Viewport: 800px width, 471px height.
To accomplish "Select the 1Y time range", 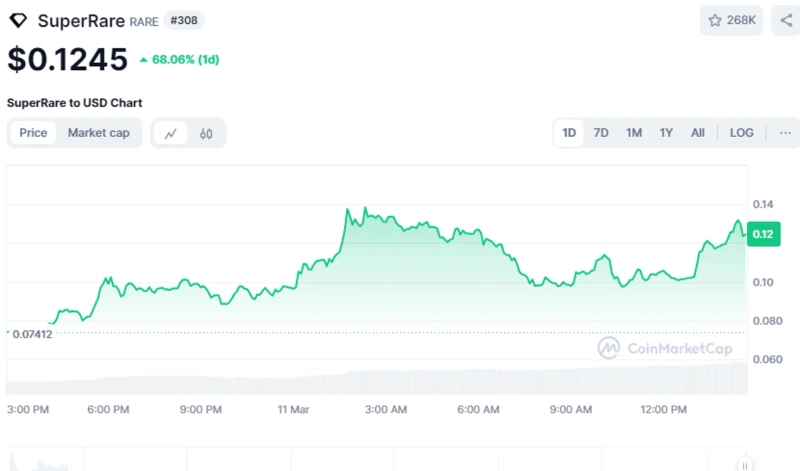I will click(665, 133).
